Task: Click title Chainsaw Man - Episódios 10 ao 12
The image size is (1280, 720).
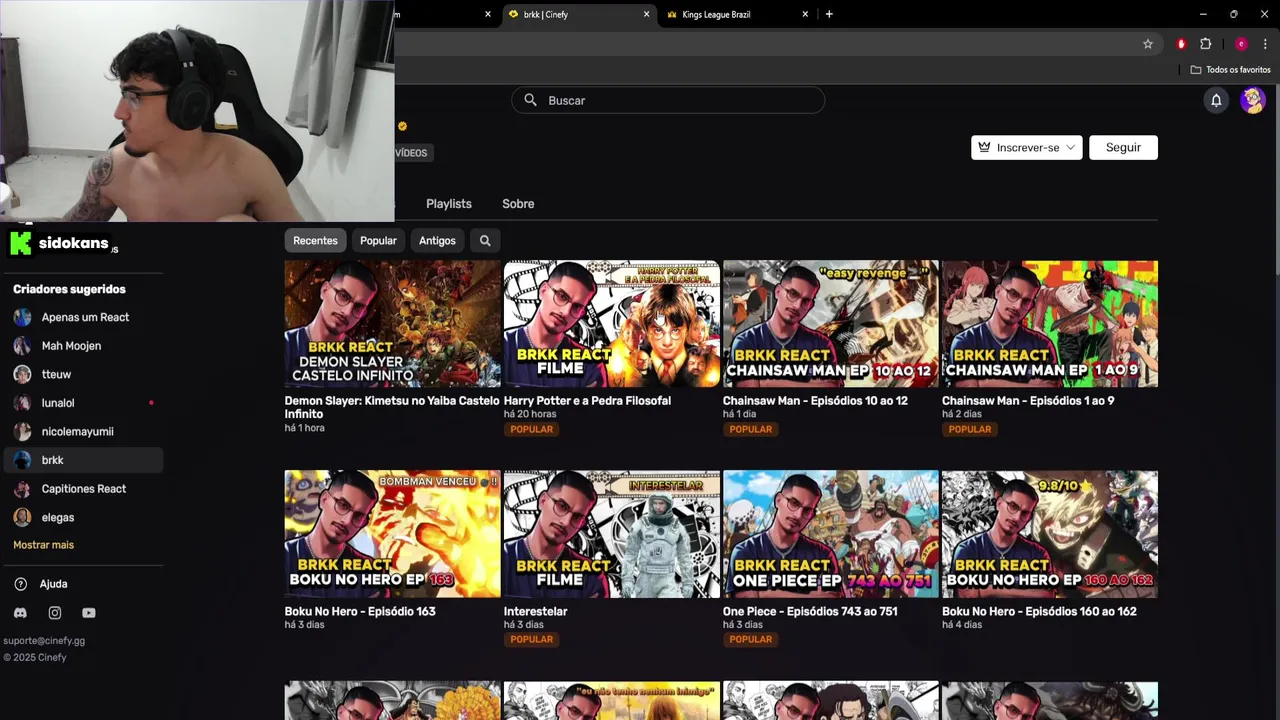Action: click(x=815, y=401)
